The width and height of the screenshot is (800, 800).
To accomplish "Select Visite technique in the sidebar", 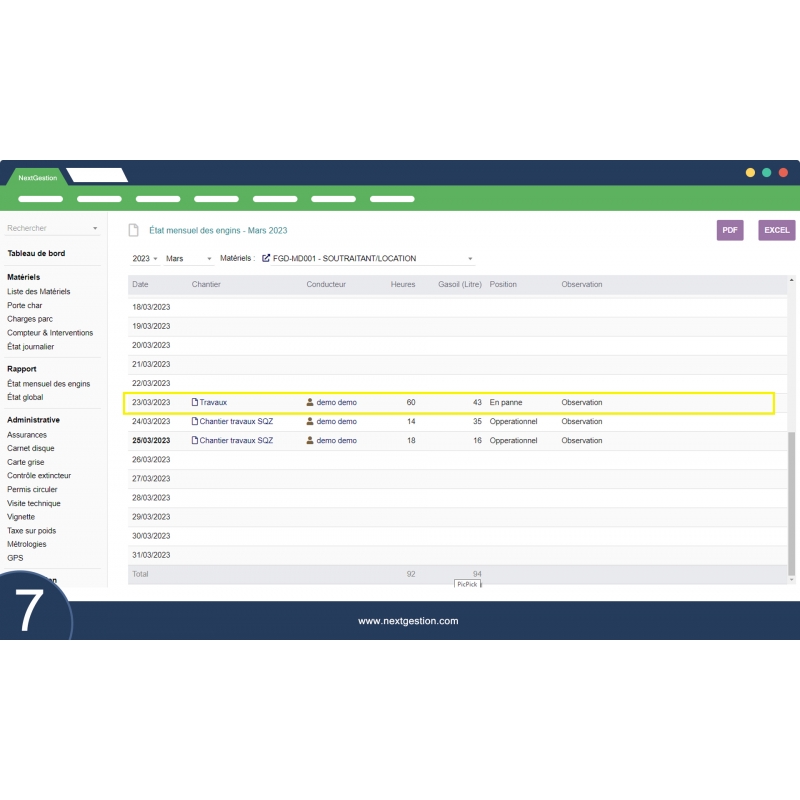I will (x=34, y=503).
